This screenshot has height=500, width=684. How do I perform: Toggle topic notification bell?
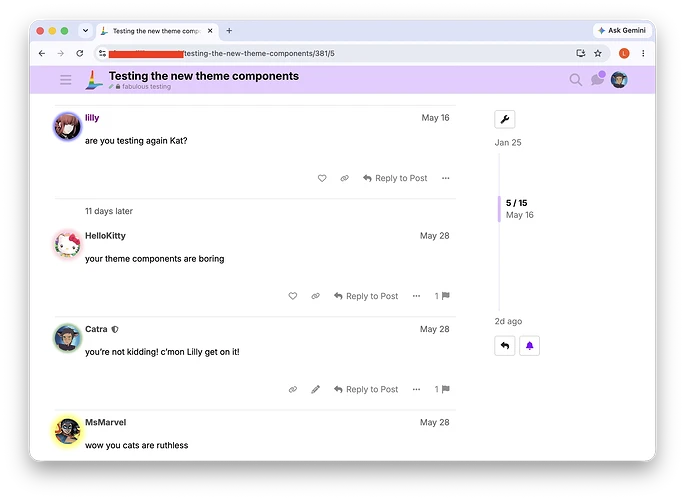pos(529,346)
